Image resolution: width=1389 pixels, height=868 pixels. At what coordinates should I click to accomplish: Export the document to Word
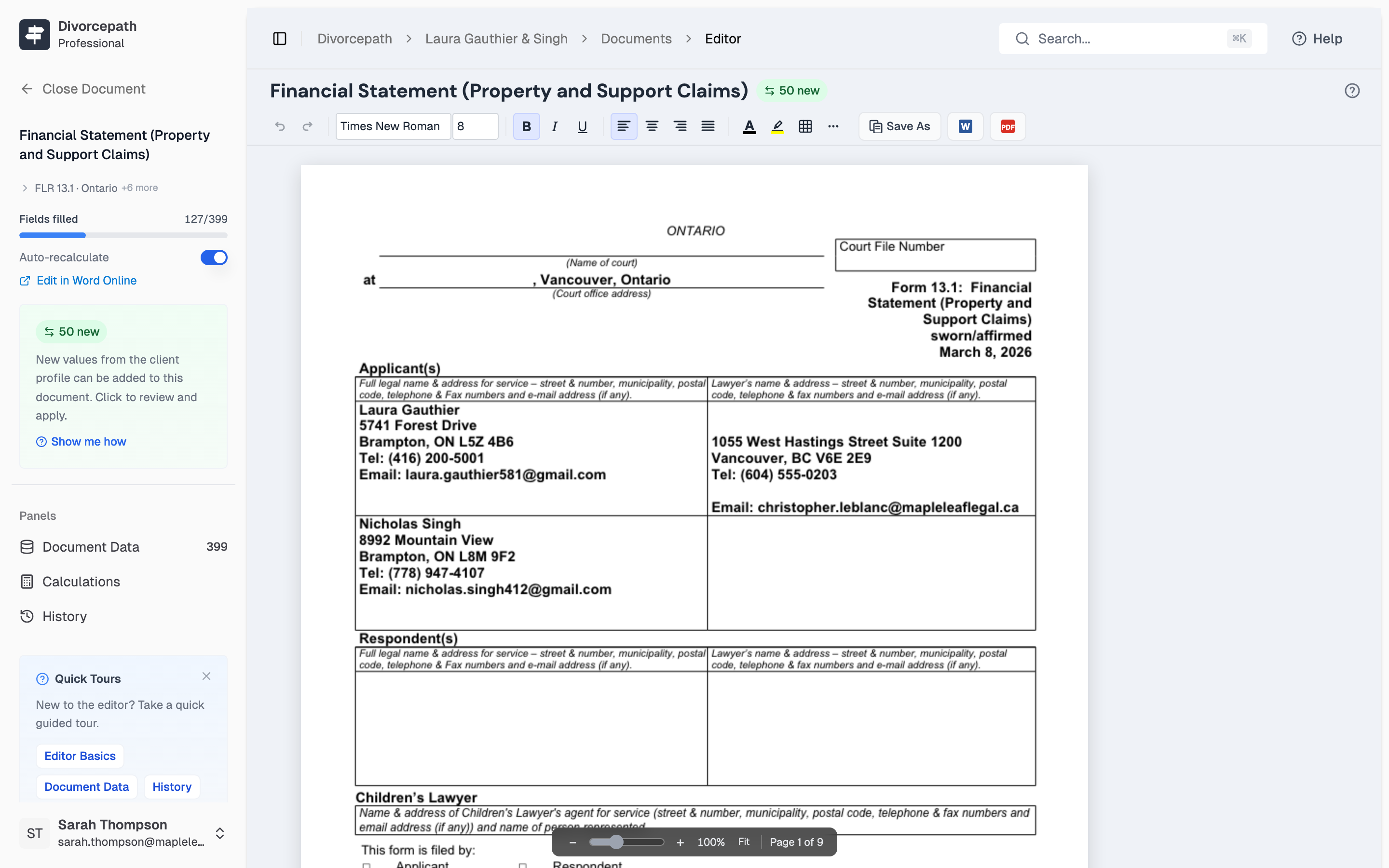point(965,126)
